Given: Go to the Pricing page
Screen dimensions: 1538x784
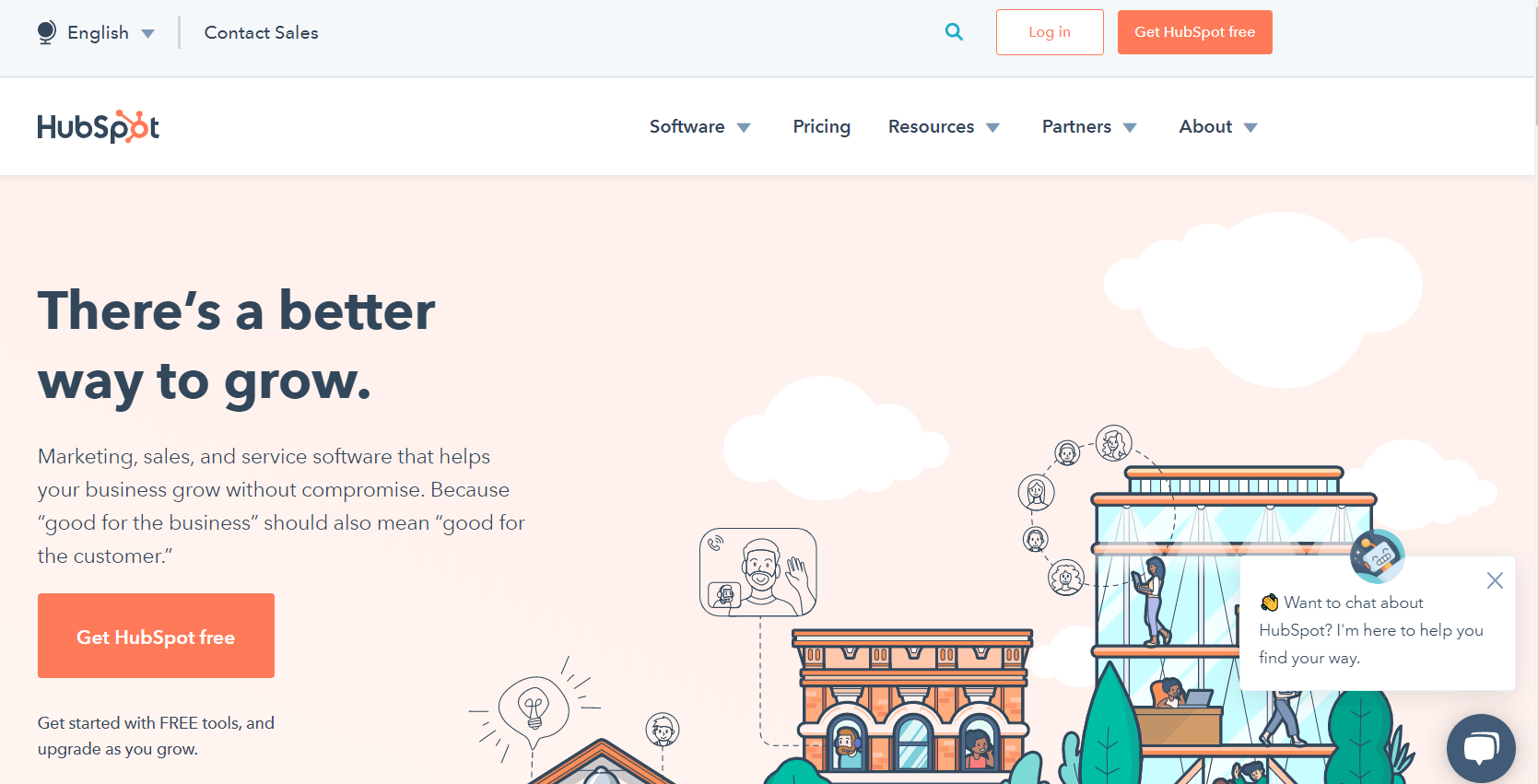Looking at the screenshot, I should pos(821,126).
